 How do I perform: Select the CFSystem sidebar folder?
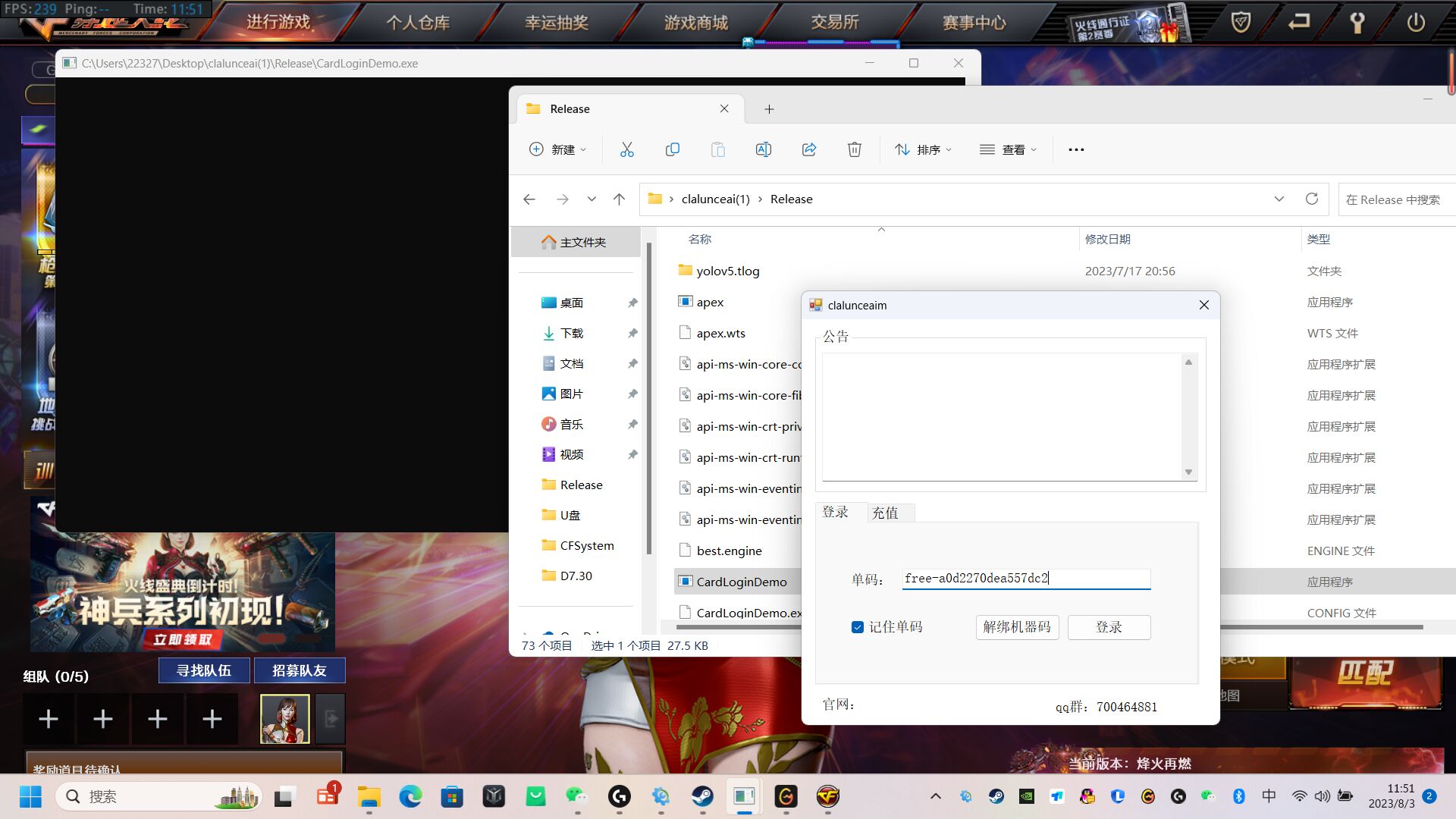(579, 545)
